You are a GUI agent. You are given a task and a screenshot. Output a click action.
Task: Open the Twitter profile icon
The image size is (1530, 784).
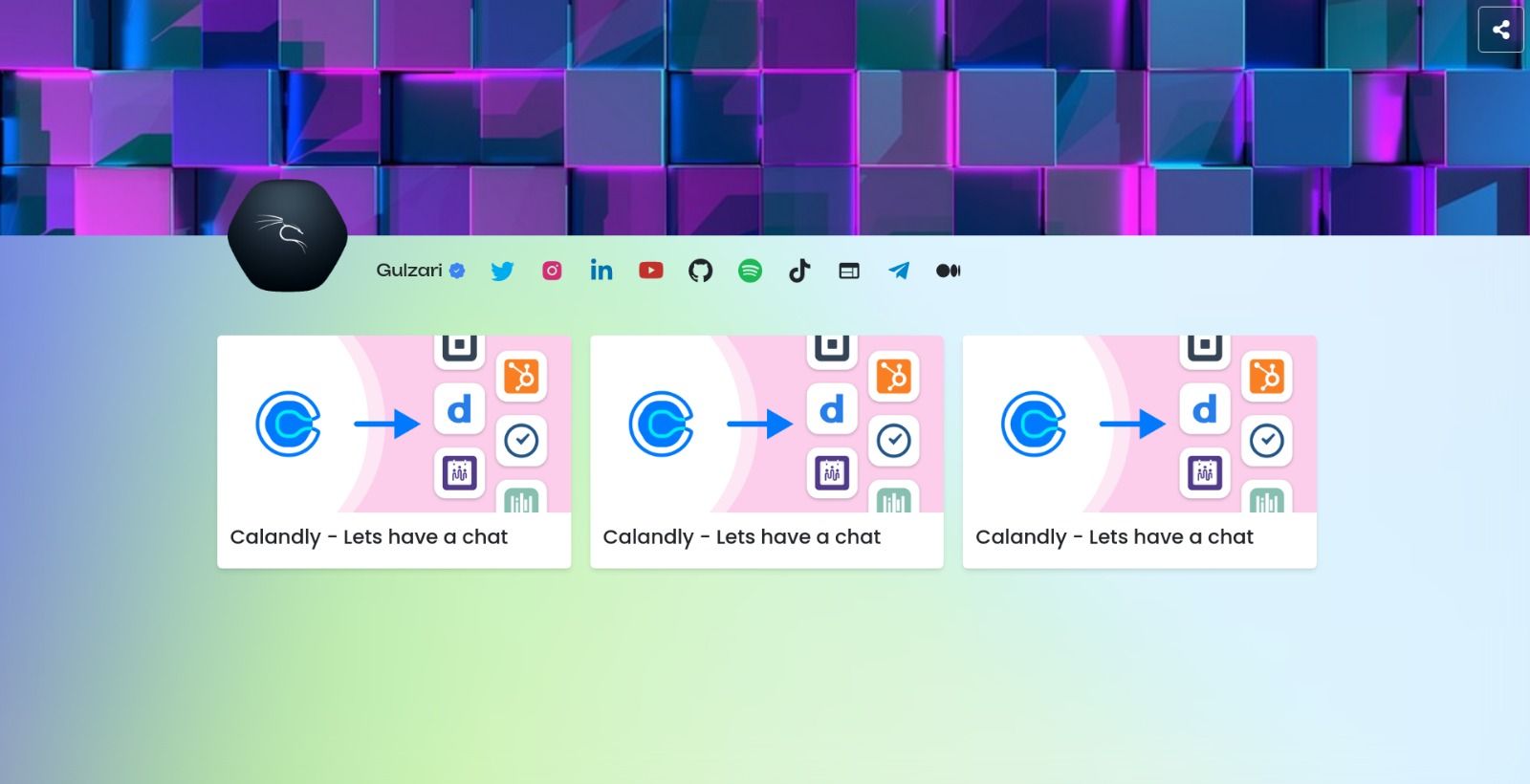pyautogui.click(x=502, y=271)
